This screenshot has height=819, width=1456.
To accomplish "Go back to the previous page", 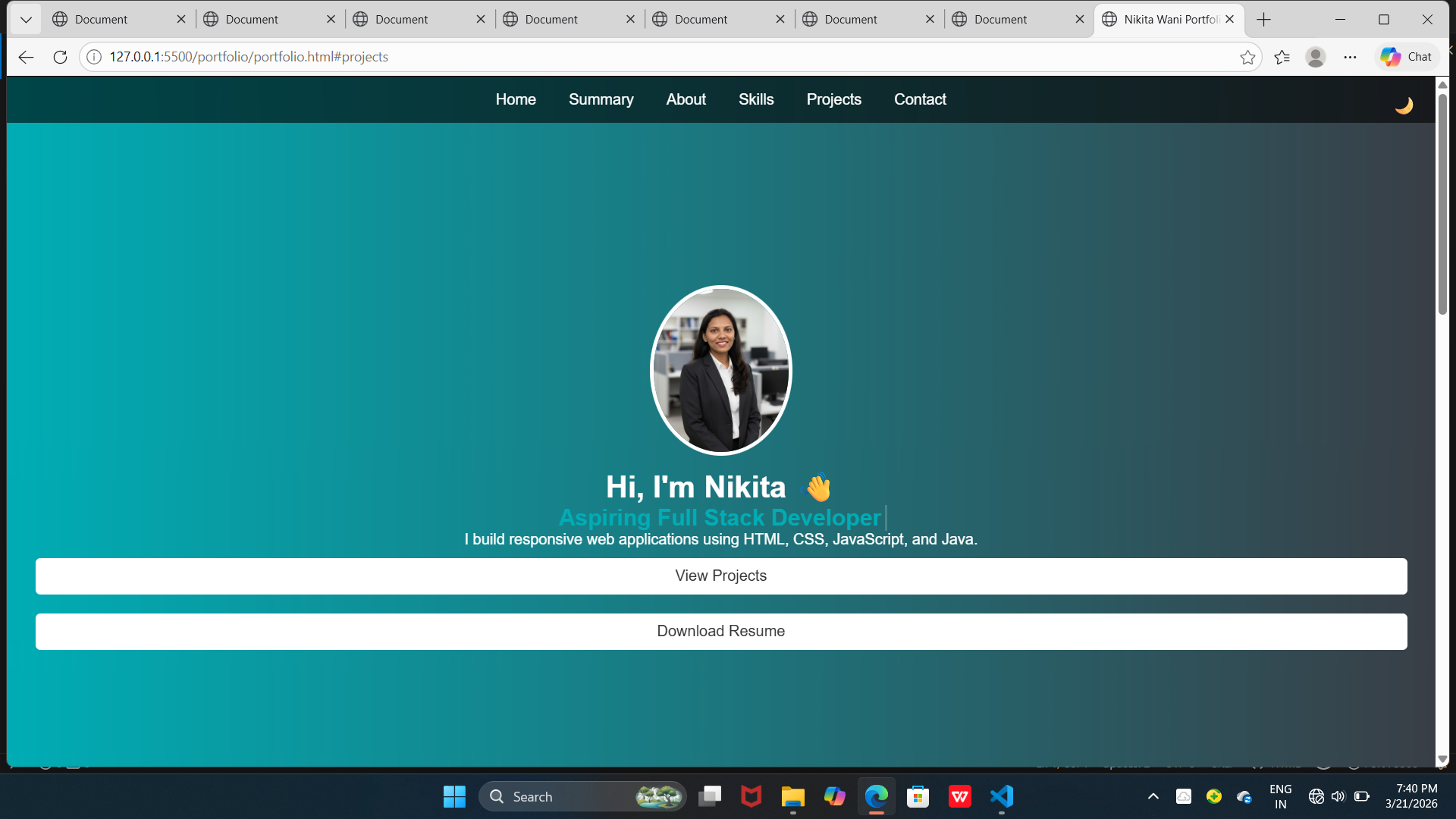I will pyautogui.click(x=26, y=57).
